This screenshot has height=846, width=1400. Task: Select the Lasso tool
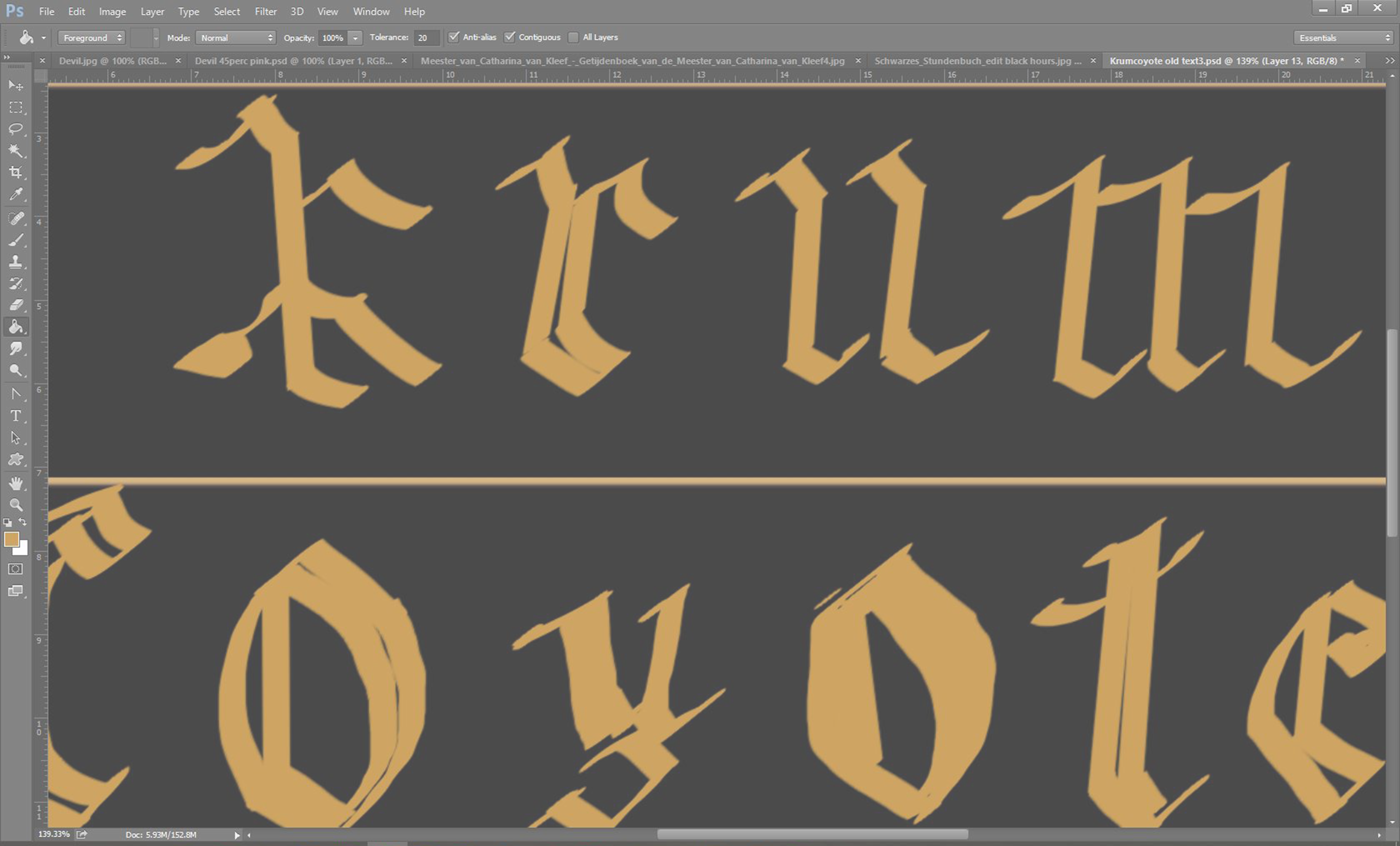[15, 129]
